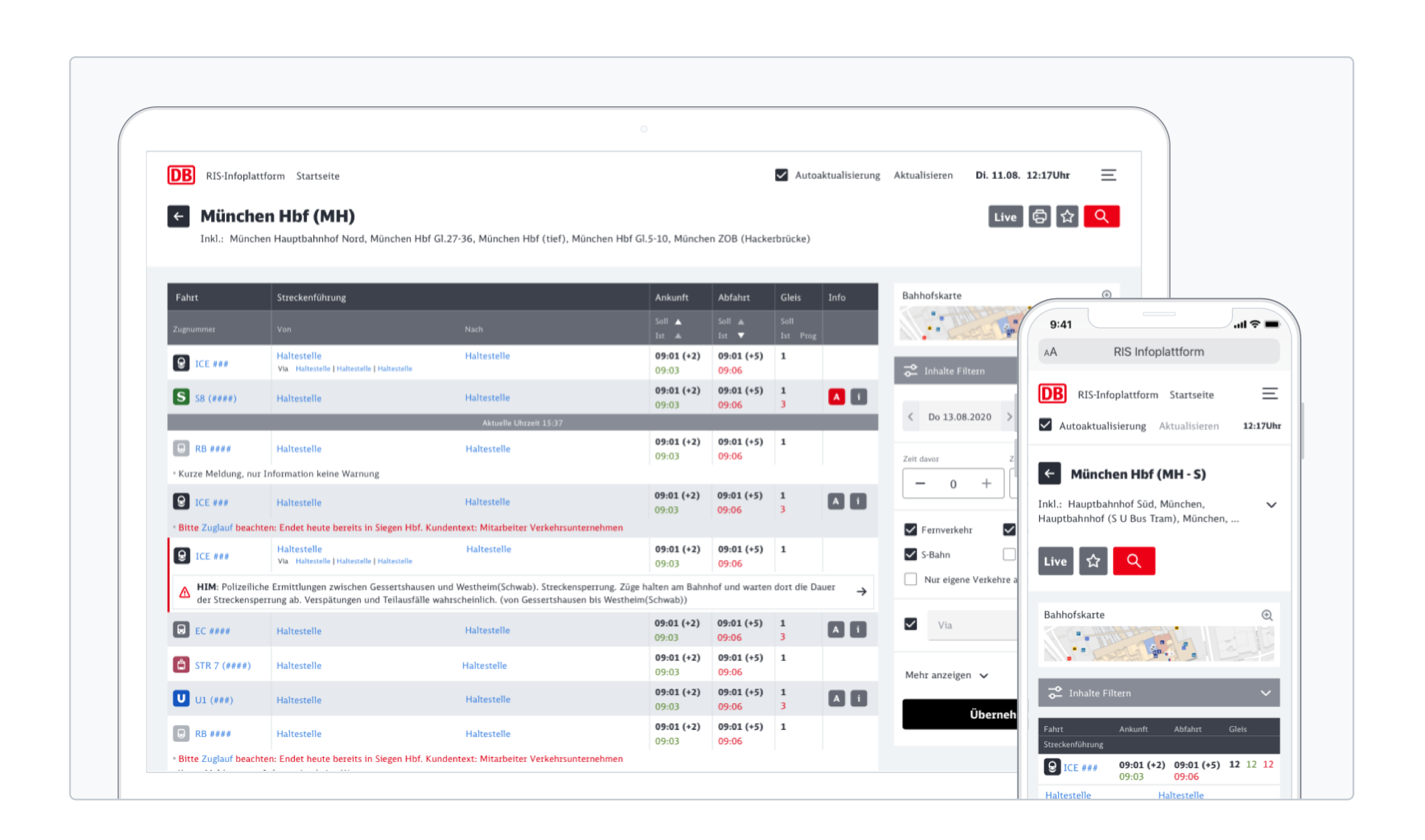The width and height of the screenshot is (1425, 840).
Task: Click the red search icon on tablet
Action: tap(1101, 216)
